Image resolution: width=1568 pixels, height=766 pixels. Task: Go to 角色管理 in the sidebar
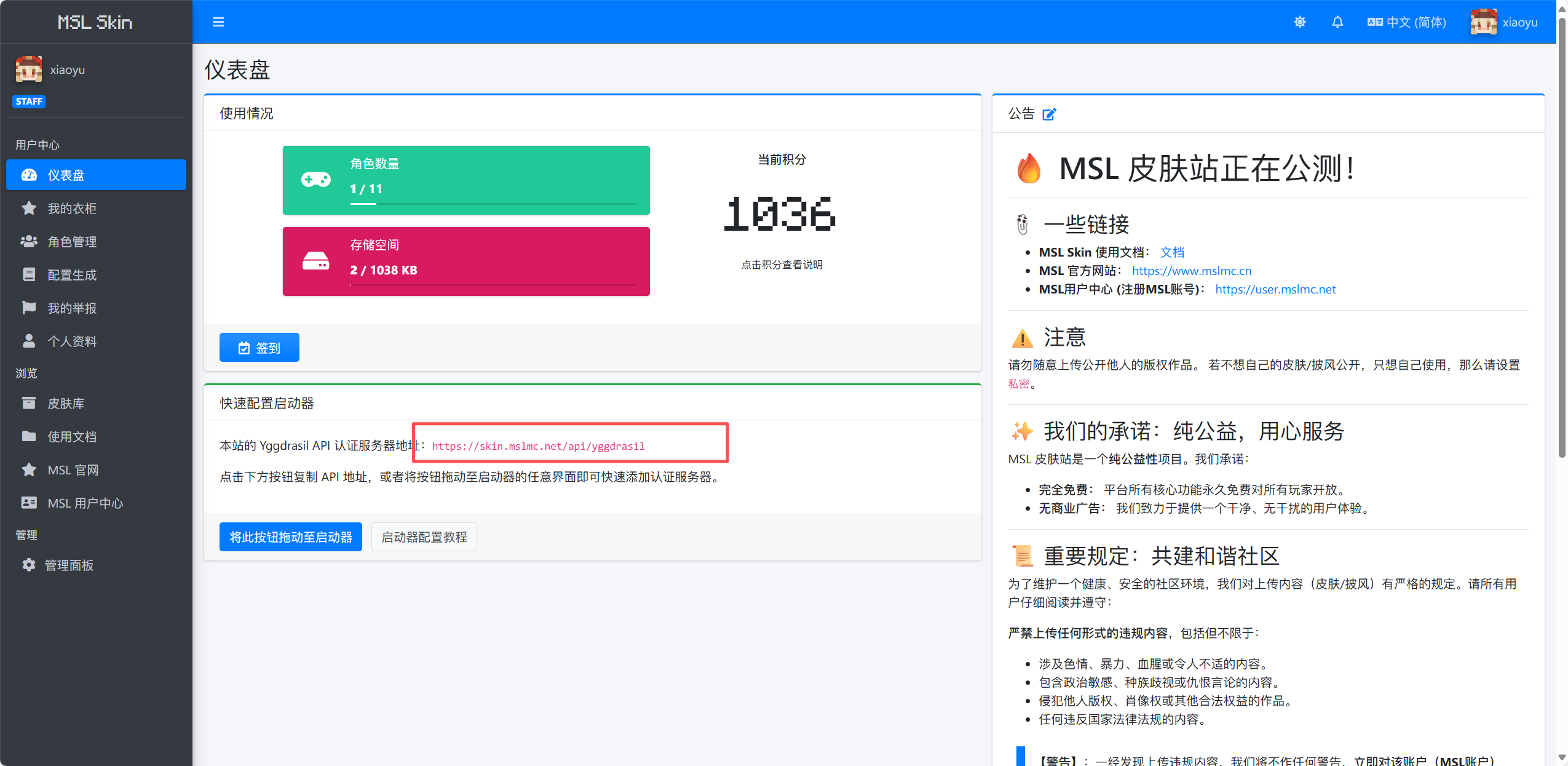click(x=72, y=242)
